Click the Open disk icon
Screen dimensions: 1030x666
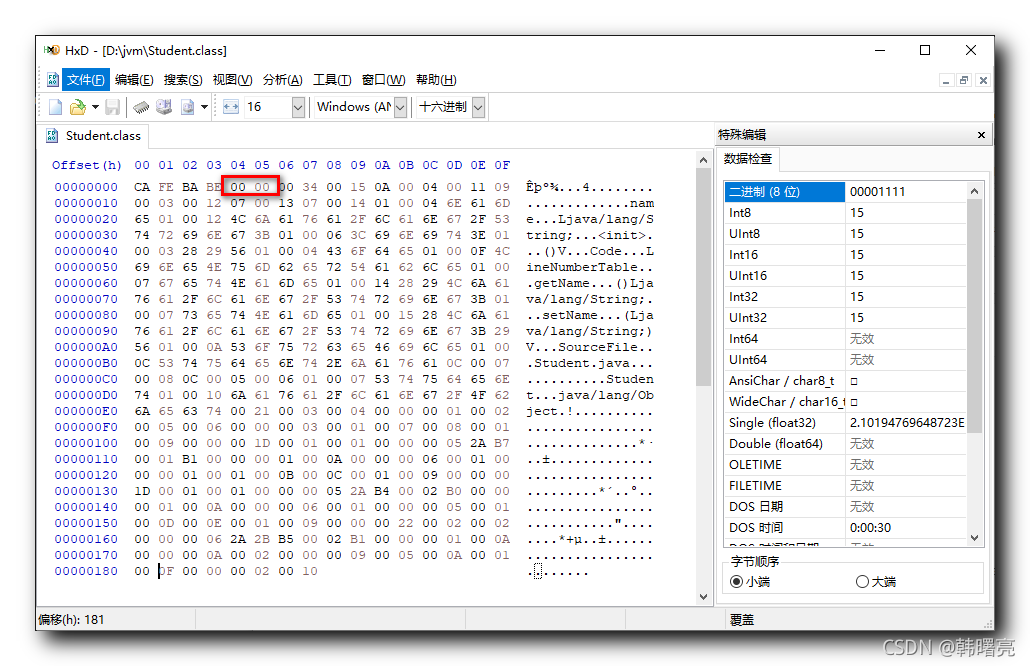(x=164, y=107)
